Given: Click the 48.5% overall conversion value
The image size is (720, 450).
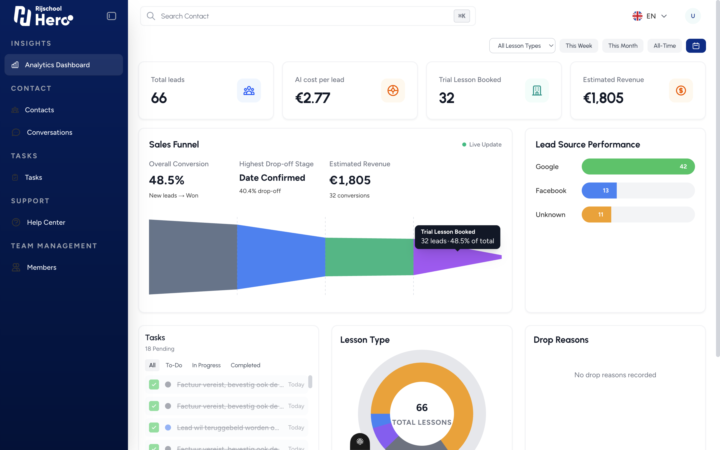Looking at the screenshot, I should pos(167,180).
